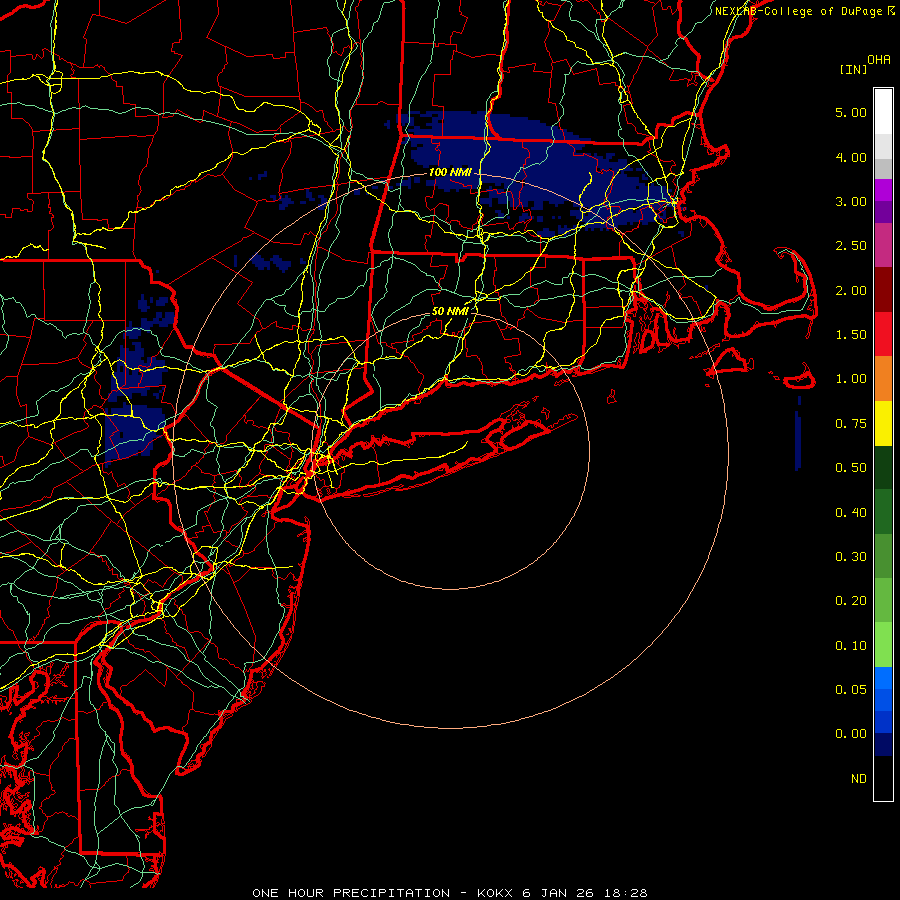Click the 0.50 legend value
This screenshot has height=900, width=900.
click(851, 468)
